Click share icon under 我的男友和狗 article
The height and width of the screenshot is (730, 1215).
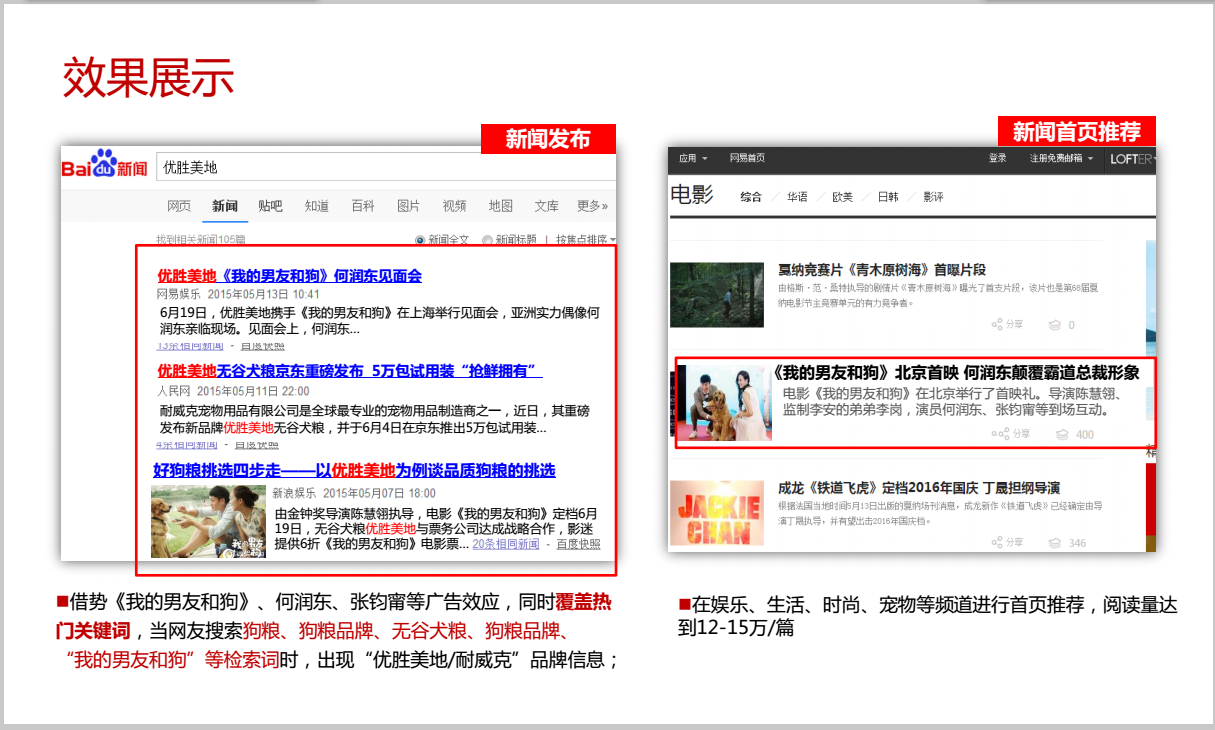pyautogui.click(x=998, y=434)
